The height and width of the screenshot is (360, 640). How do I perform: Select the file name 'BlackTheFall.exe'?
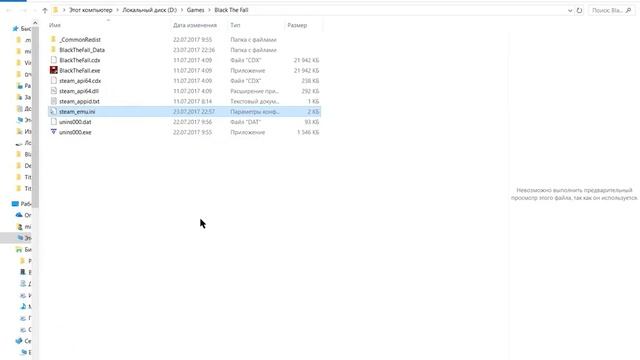(80, 70)
